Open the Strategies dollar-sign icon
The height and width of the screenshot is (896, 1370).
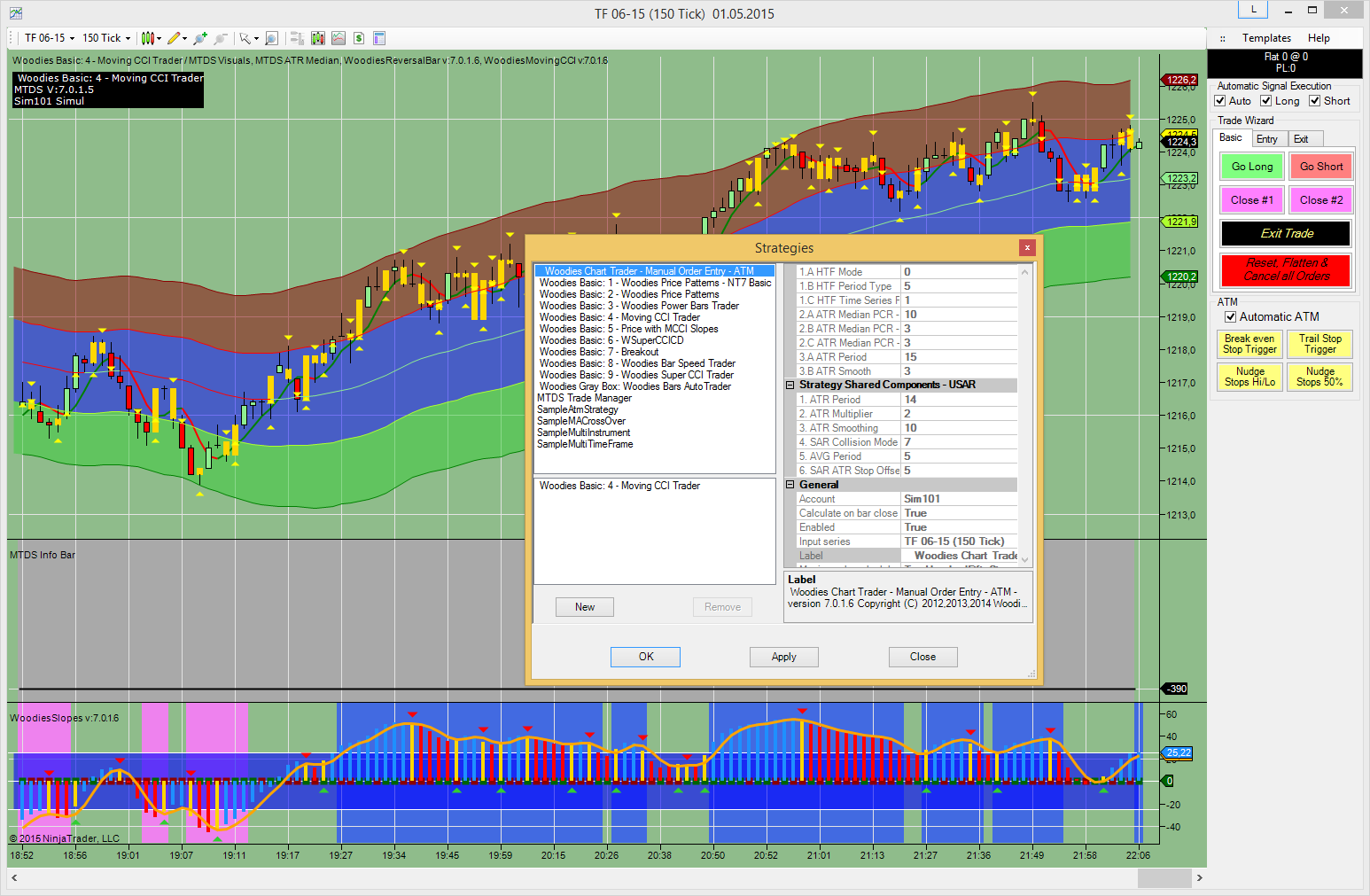click(359, 38)
